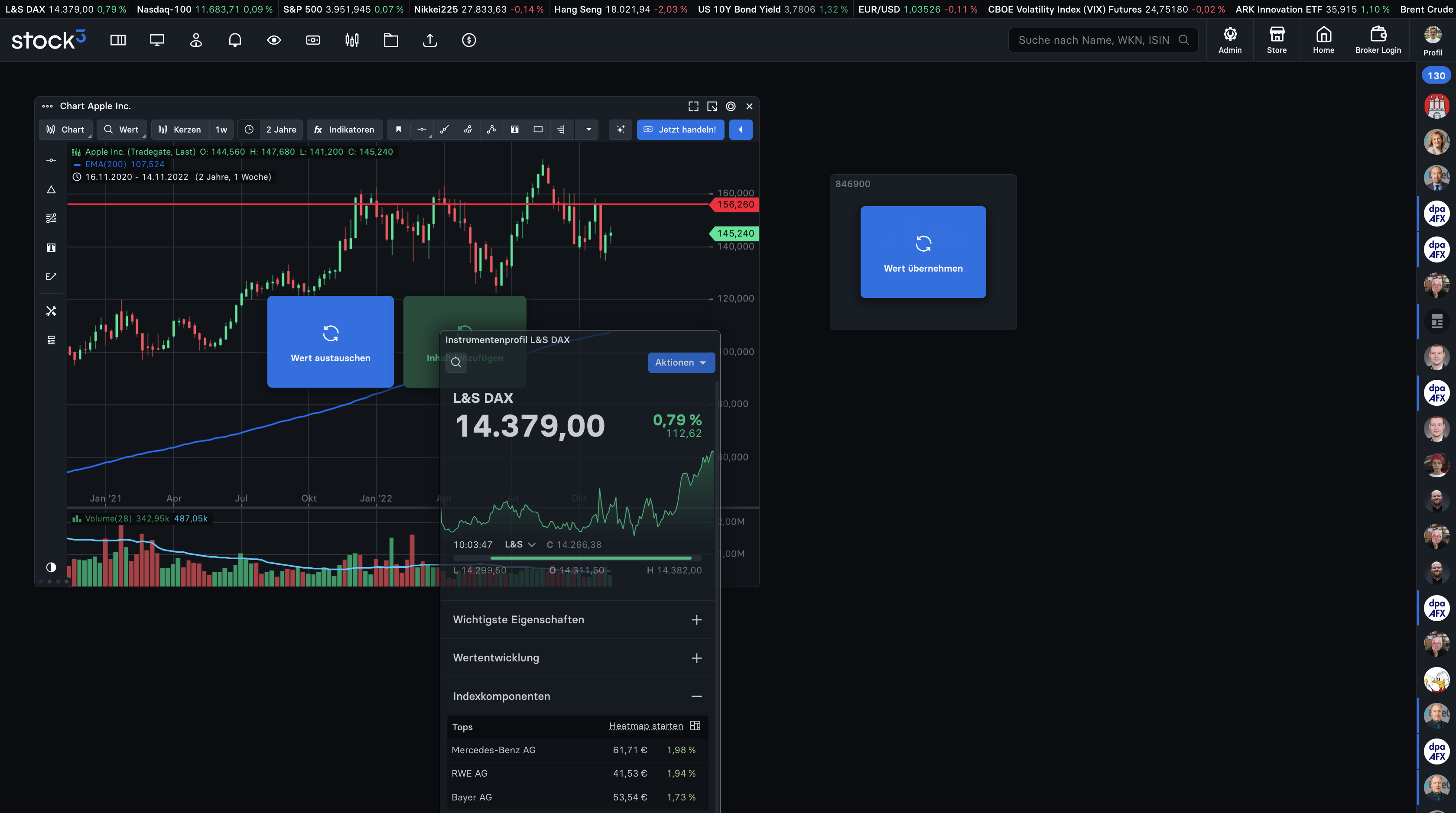Go to Home
Viewport: 1456px width, 813px height.
click(x=1323, y=40)
